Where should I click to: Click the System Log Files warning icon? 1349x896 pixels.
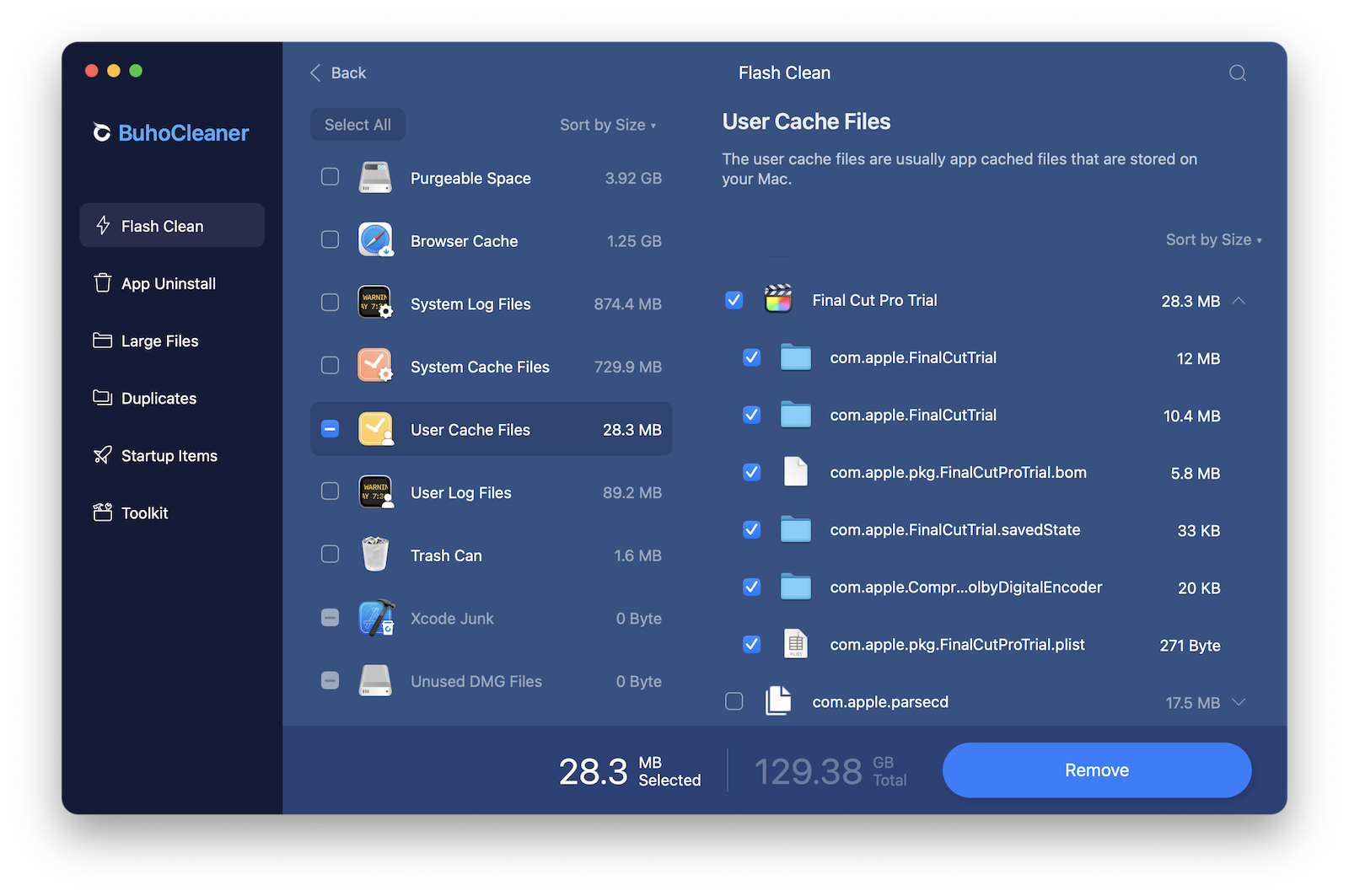375,303
